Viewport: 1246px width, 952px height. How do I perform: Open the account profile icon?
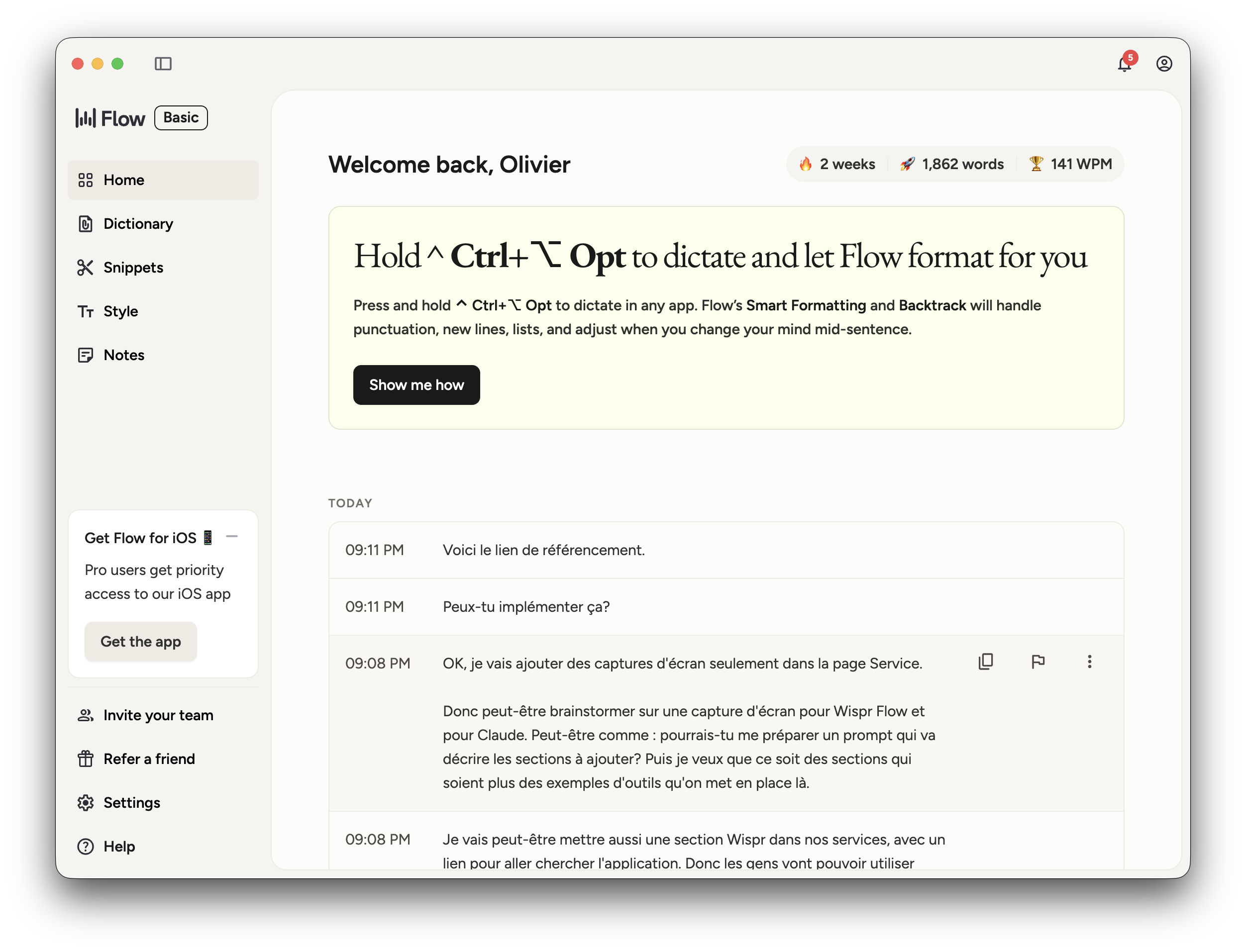click(x=1164, y=64)
